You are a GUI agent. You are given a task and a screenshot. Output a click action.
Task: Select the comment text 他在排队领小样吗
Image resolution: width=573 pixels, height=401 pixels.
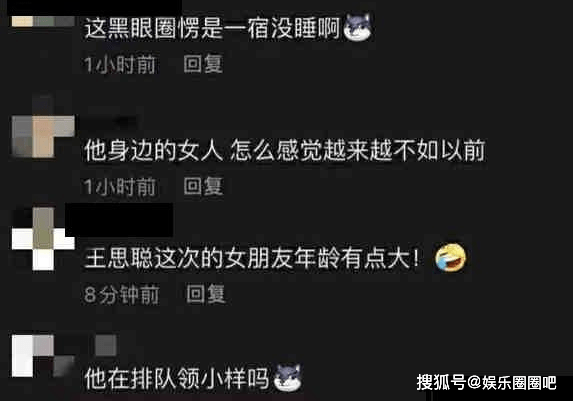(177, 378)
